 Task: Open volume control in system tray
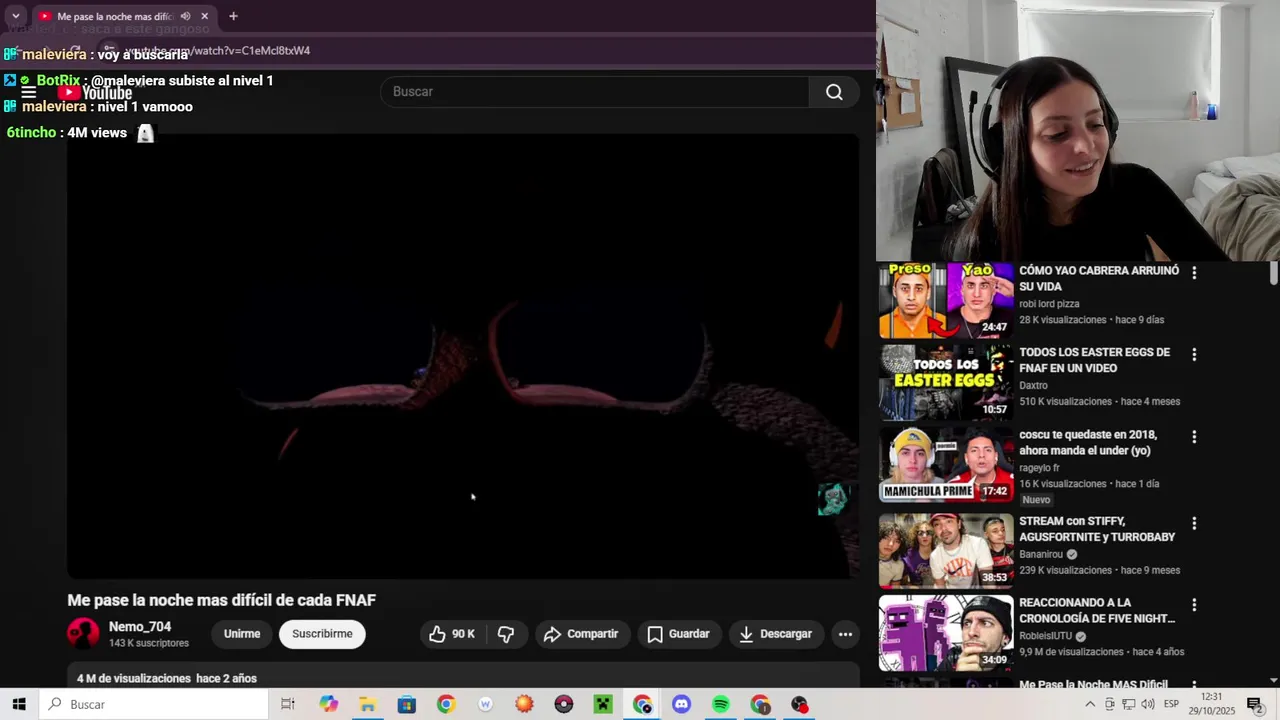1148,704
